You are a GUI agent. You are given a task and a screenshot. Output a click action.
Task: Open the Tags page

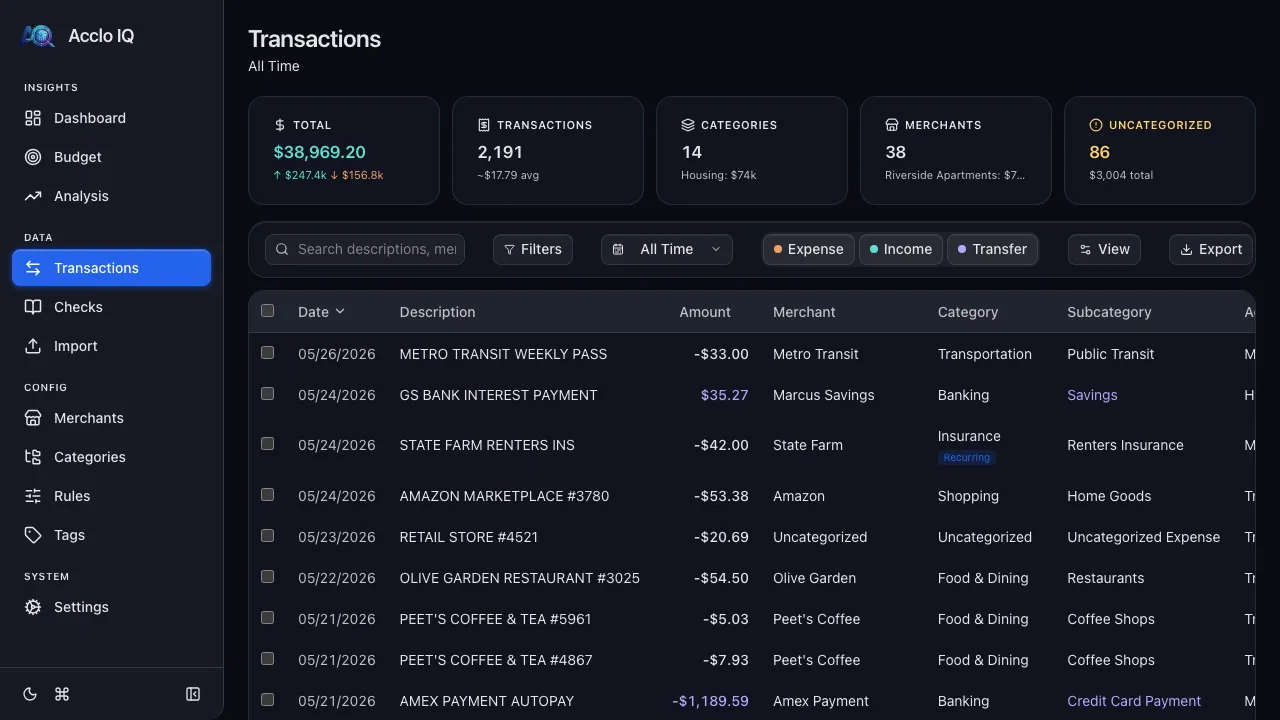point(112,535)
